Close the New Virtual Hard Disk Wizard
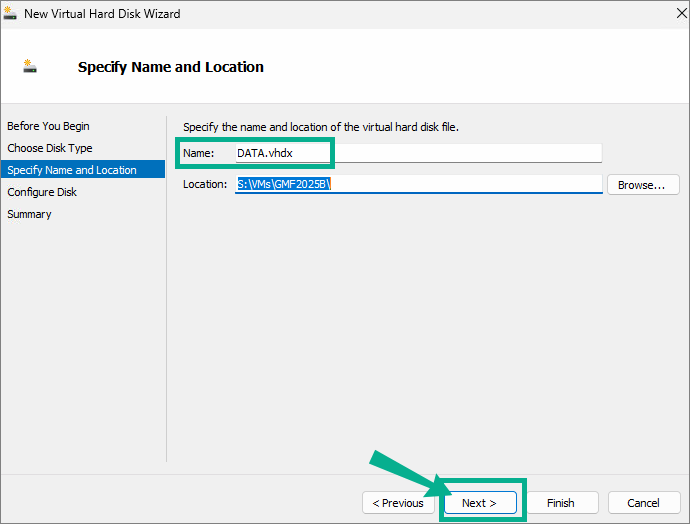The width and height of the screenshot is (690, 524). coord(681,13)
